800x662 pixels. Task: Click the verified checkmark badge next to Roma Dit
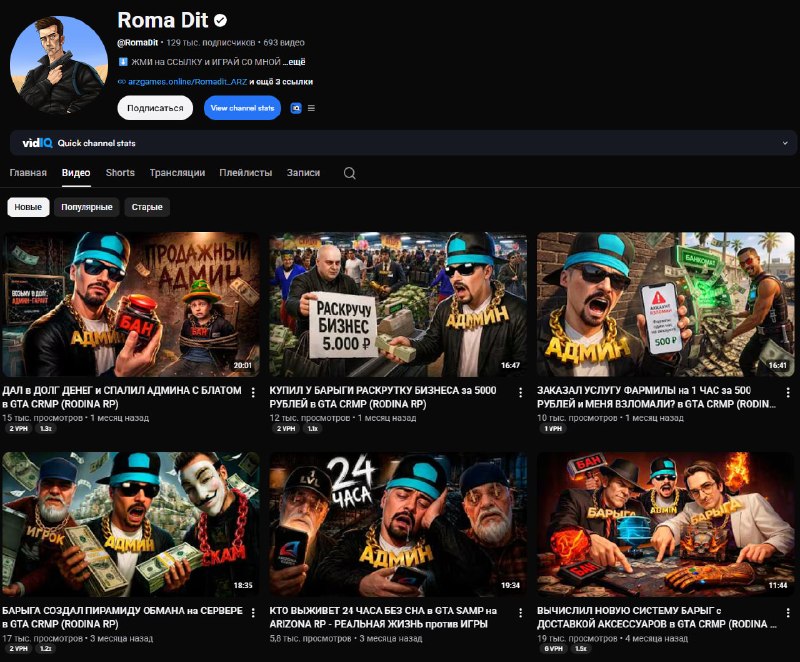click(x=220, y=20)
